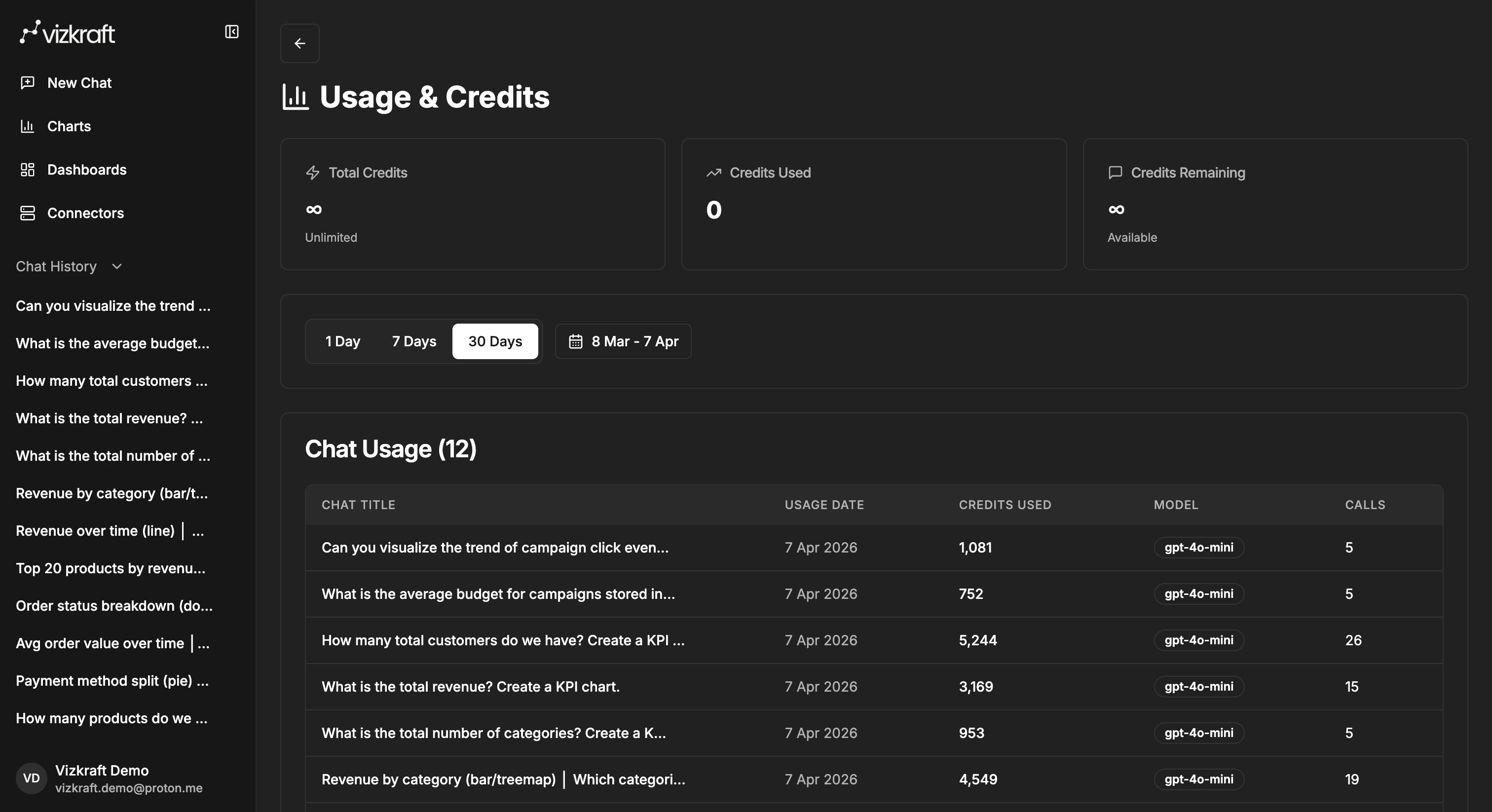The image size is (1492, 812).
Task: Sort by the Credits Used column header
Action: pos(1005,505)
